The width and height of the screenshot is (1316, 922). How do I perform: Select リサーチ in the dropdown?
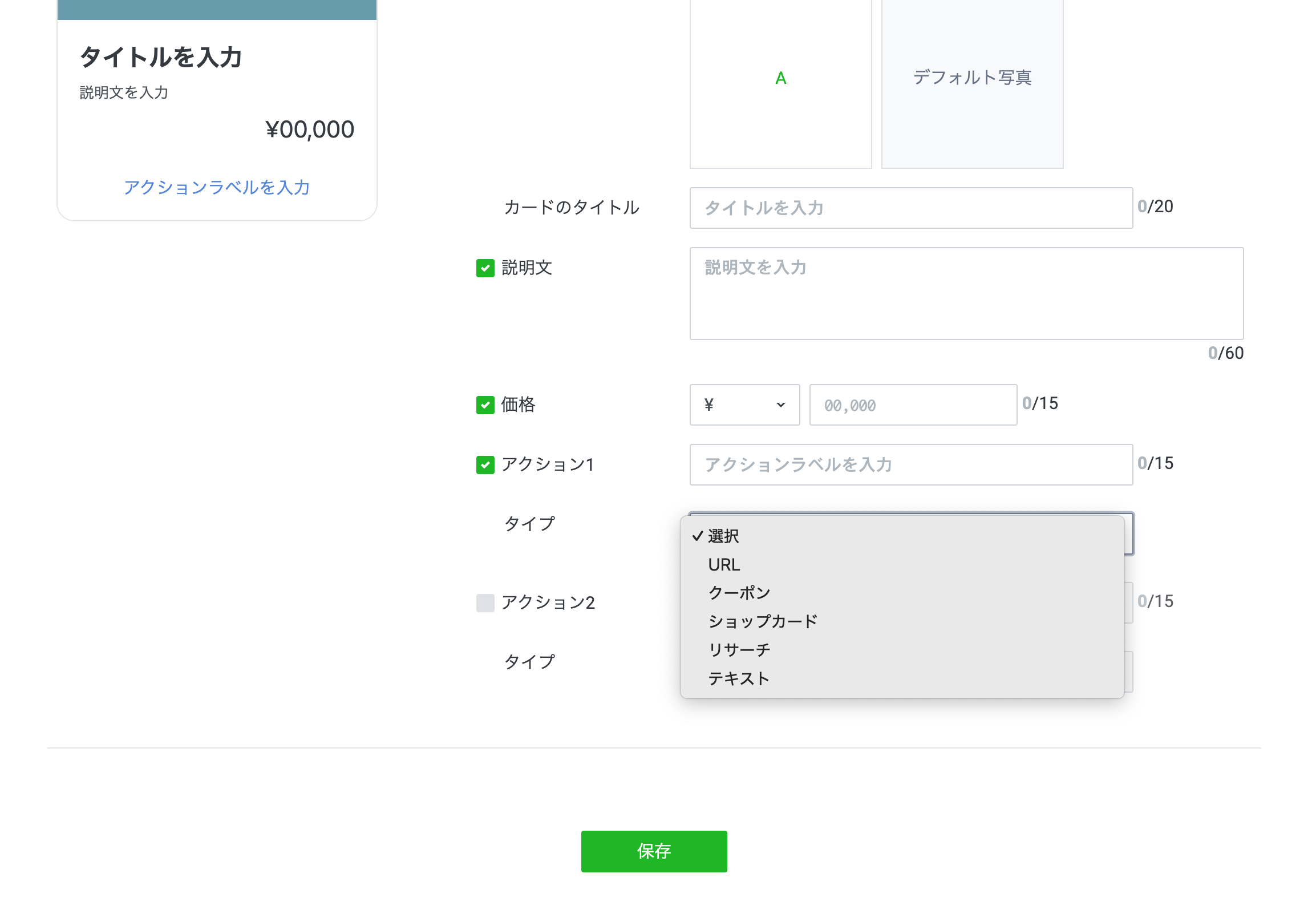pos(739,650)
